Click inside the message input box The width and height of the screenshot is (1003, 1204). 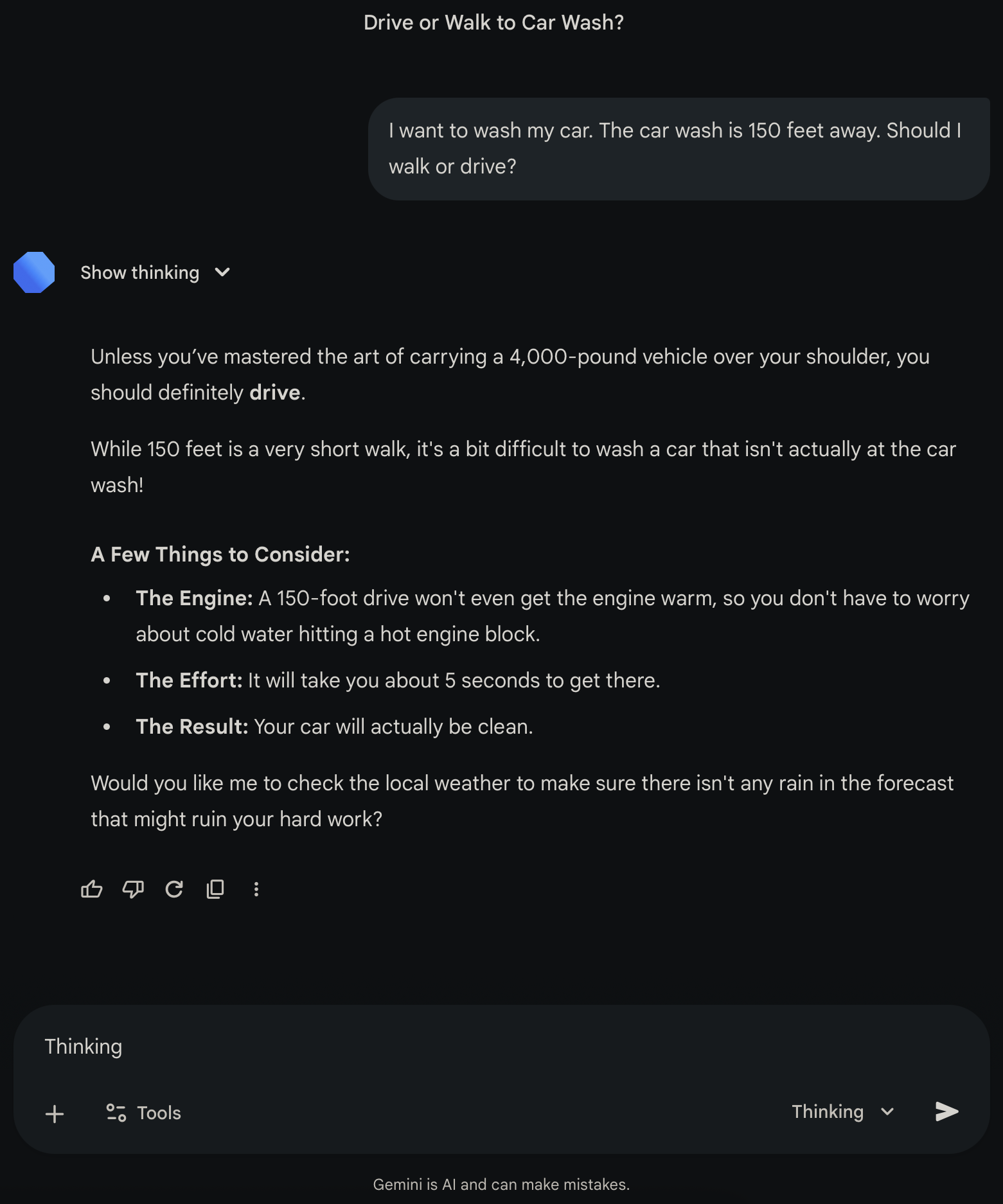click(450, 1046)
